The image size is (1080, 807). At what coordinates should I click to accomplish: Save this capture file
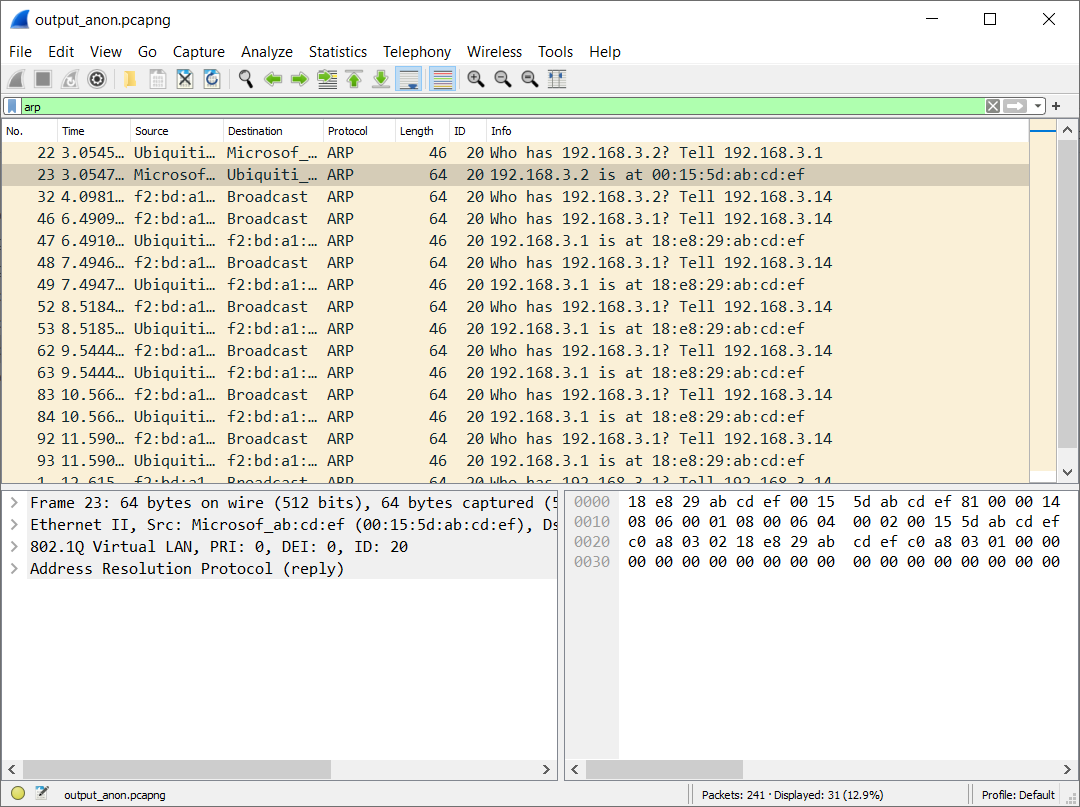pos(158,79)
